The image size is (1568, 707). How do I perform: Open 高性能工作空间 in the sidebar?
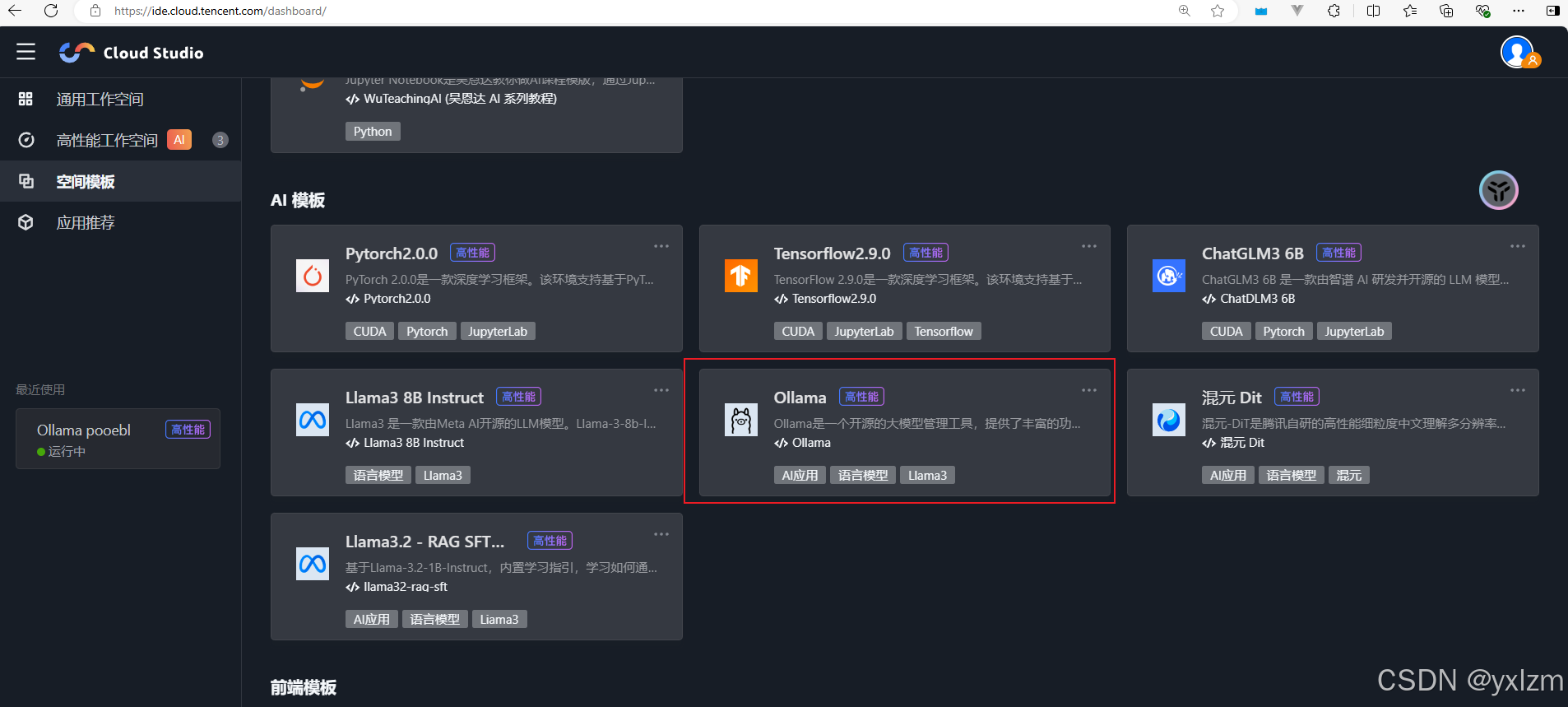pos(120,140)
